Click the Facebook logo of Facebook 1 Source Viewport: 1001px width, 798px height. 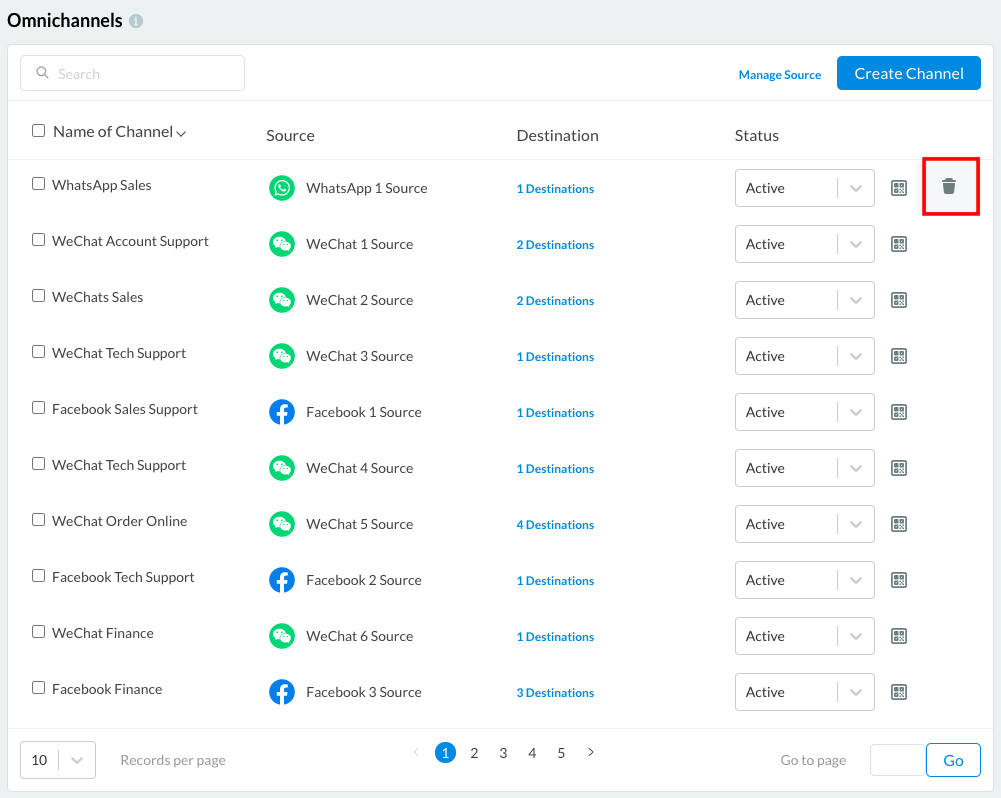tap(282, 412)
